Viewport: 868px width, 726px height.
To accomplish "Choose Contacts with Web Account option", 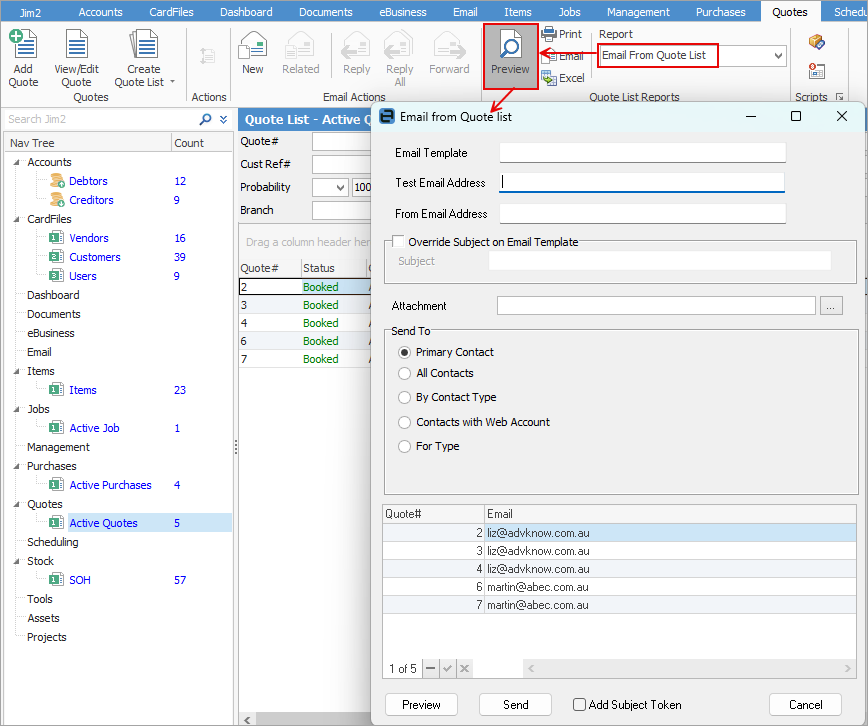I will tap(405, 422).
